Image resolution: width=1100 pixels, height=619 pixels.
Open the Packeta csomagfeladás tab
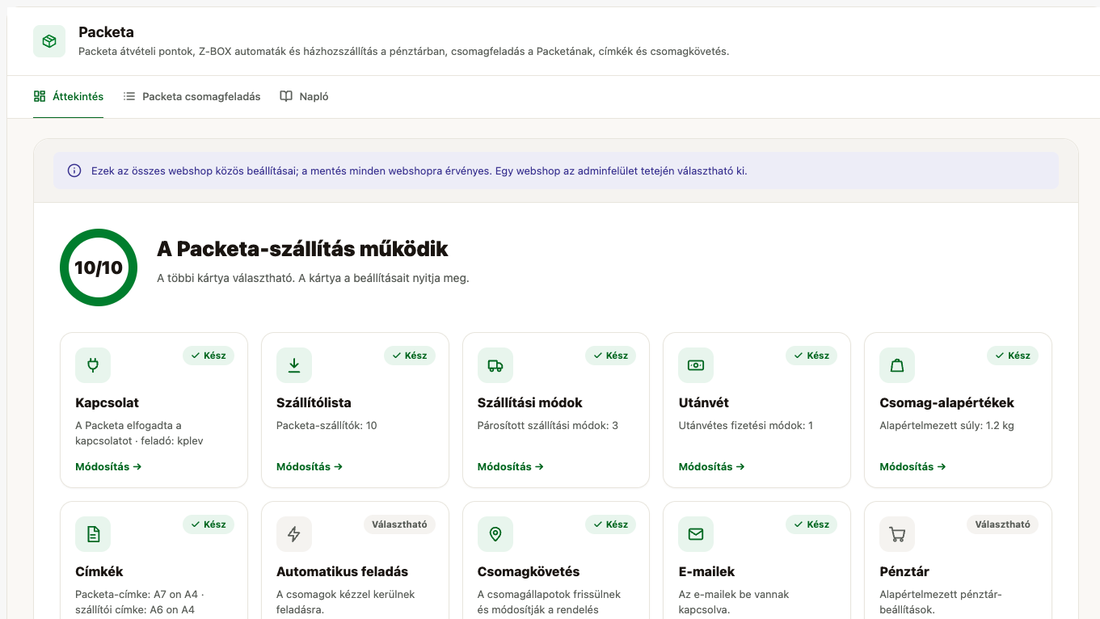pyautogui.click(x=192, y=96)
